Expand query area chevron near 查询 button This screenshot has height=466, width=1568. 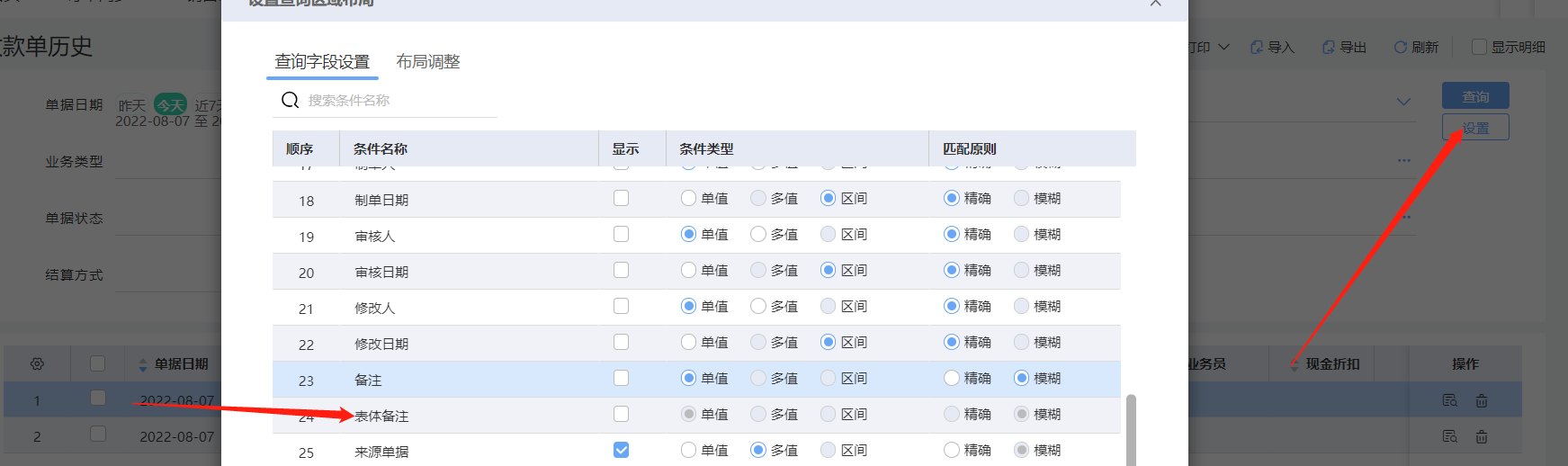(1403, 102)
